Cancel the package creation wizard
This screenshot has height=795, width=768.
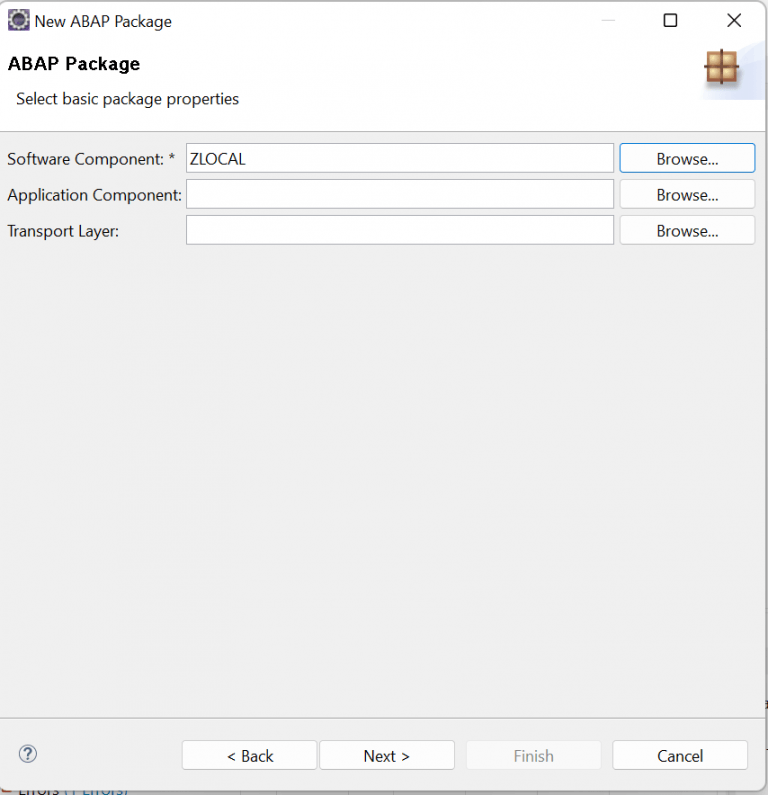[679, 755]
